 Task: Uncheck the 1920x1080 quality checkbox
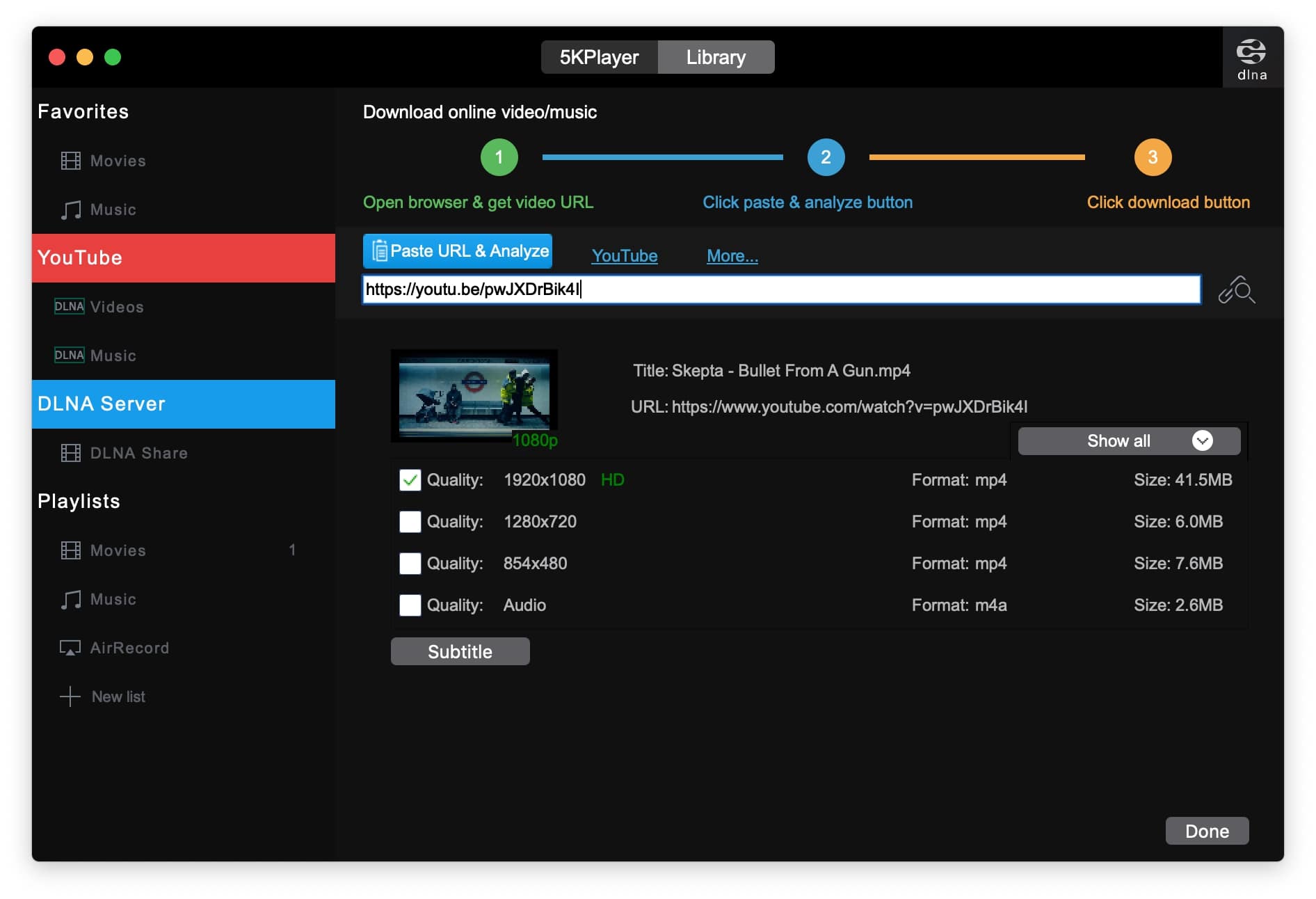[410, 480]
